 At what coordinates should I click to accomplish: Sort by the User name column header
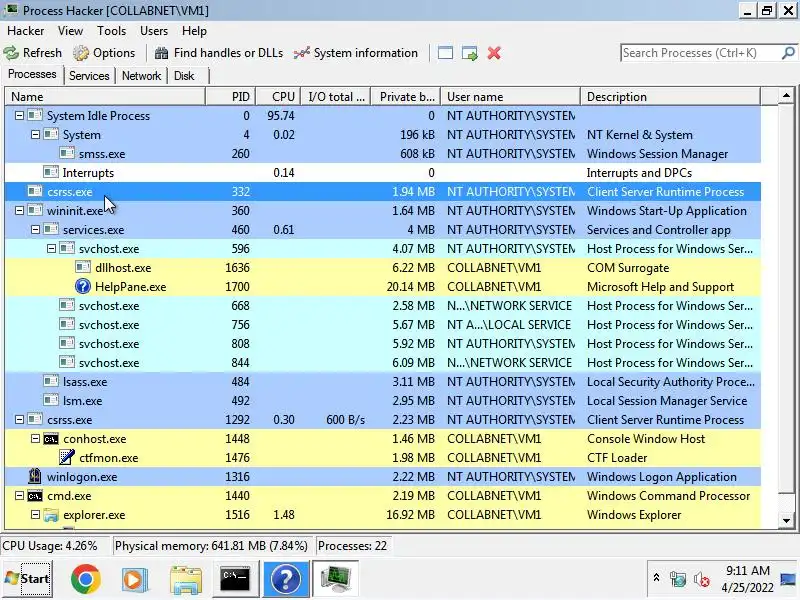(x=510, y=96)
